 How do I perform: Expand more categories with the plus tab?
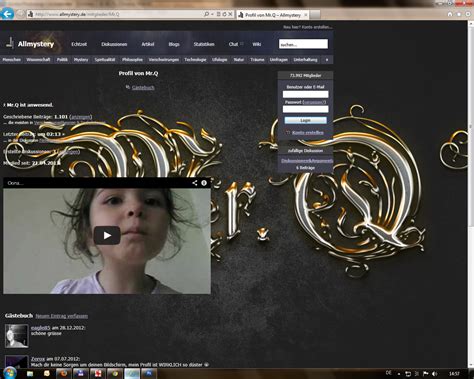coord(327,60)
